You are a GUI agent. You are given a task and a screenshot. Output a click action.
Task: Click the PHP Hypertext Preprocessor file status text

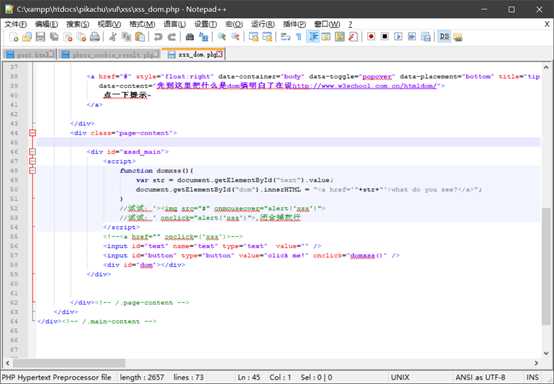click(x=57, y=377)
